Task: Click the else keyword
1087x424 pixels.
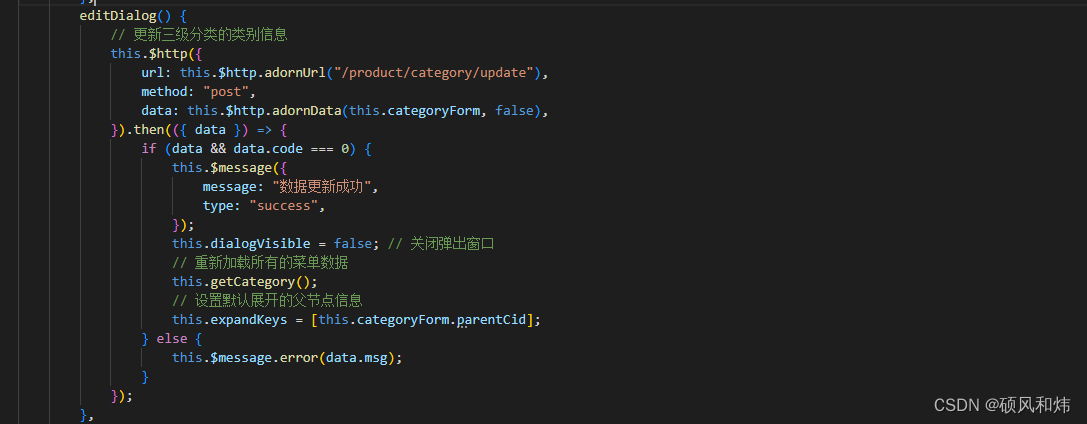Action: pos(171,339)
